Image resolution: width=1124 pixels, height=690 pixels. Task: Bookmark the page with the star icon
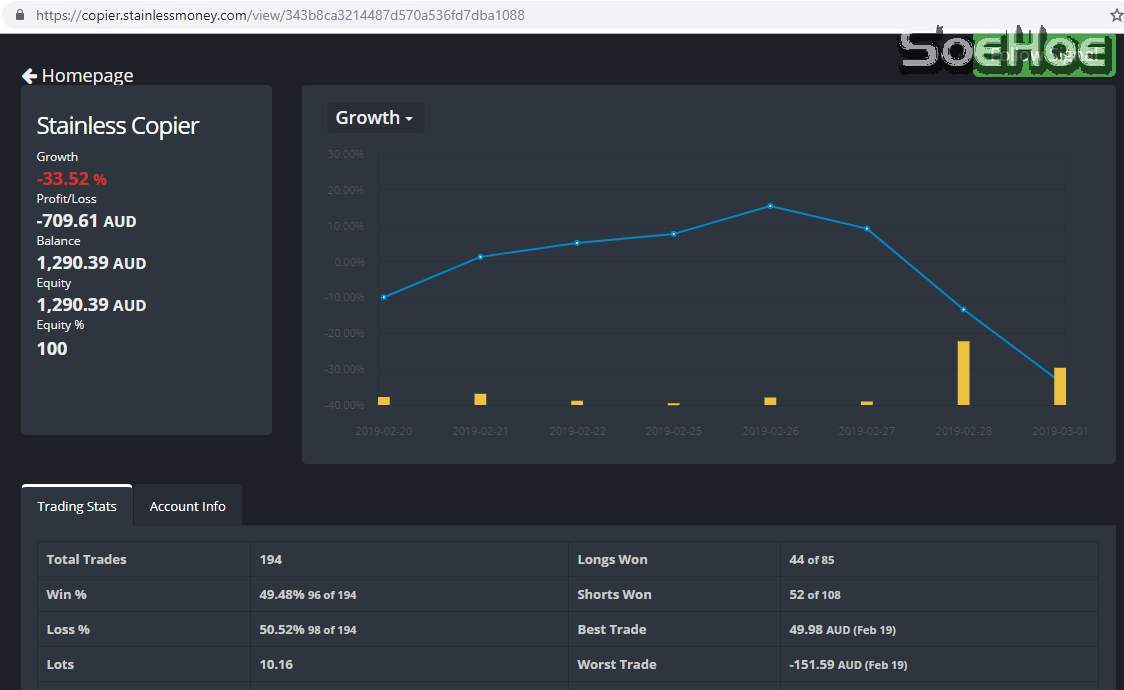click(x=1116, y=16)
